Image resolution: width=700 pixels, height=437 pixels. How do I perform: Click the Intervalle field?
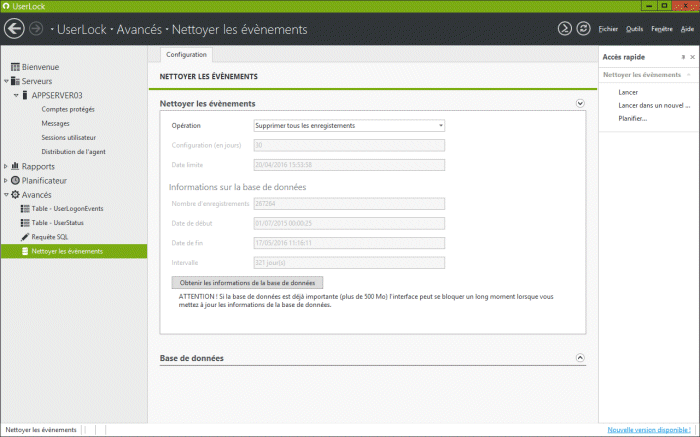coord(349,262)
